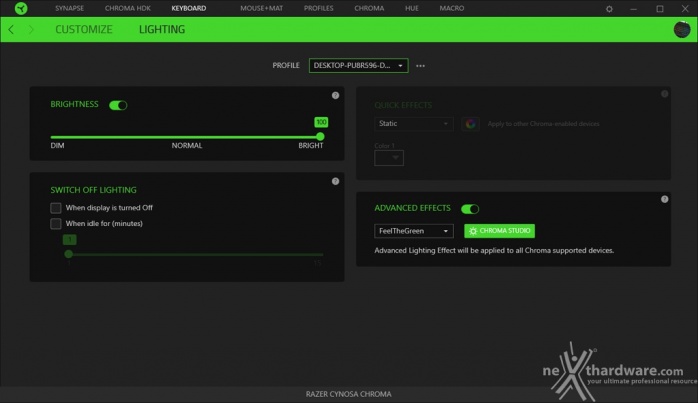Check When idle for (minutes)
698x403 pixels.
click(56, 224)
